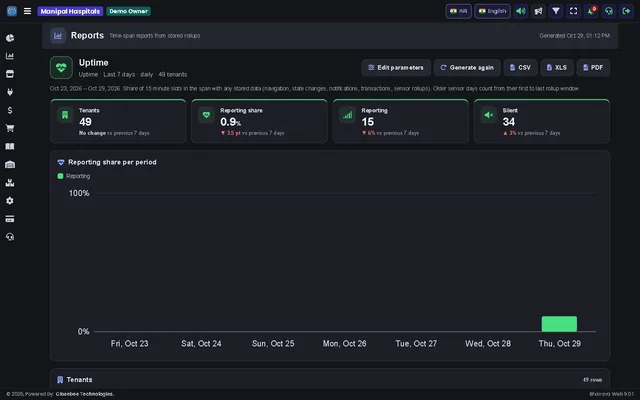
Task: Open the chart reports sidebar icon
Action: click(10, 56)
